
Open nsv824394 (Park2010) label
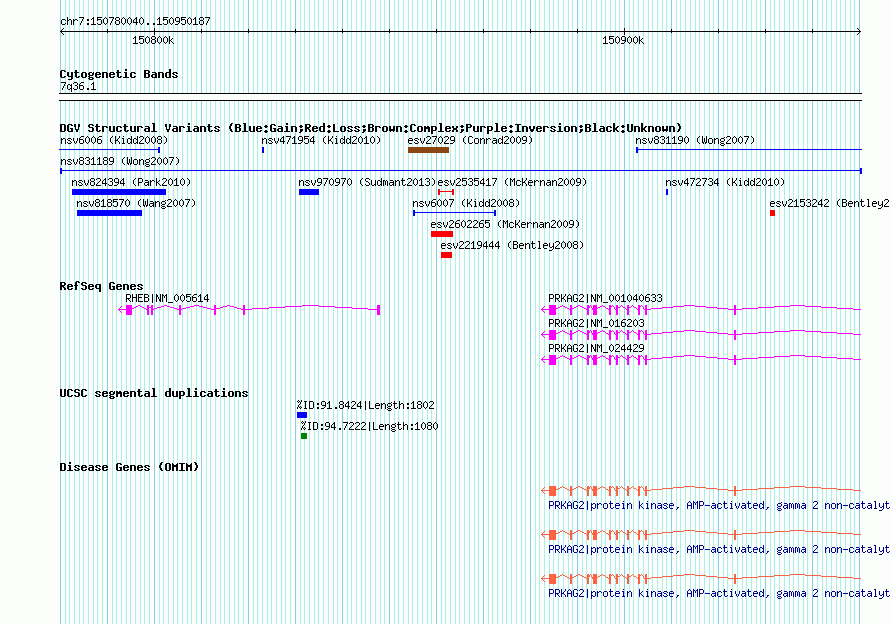(x=131, y=182)
